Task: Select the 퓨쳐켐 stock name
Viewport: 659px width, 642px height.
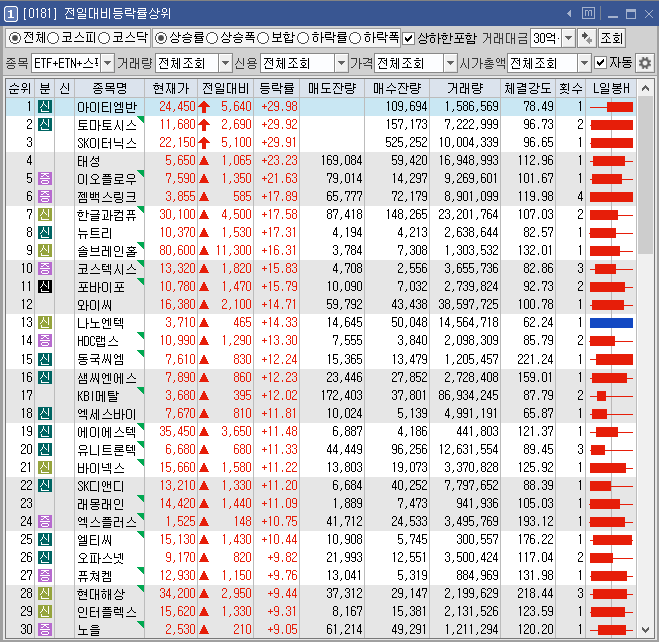Action: [95, 576]
